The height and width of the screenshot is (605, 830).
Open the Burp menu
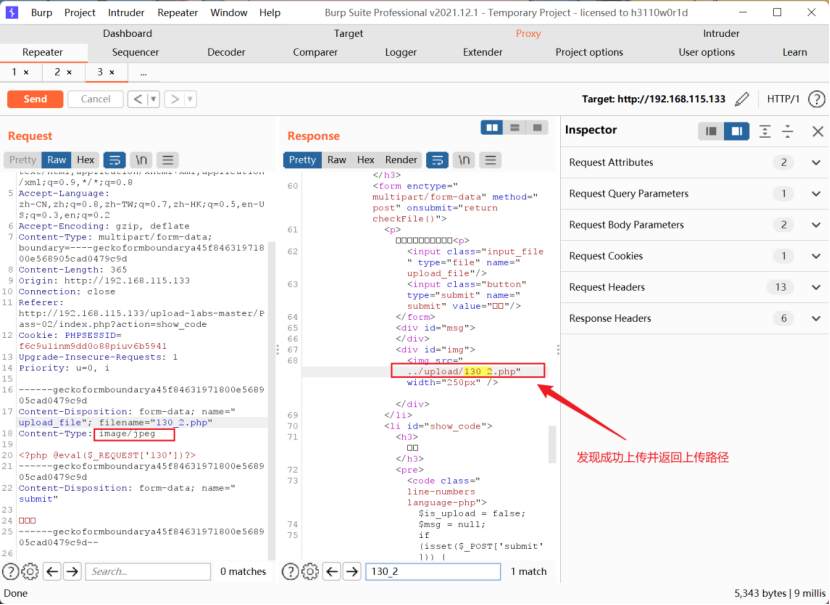pos(41,13)
